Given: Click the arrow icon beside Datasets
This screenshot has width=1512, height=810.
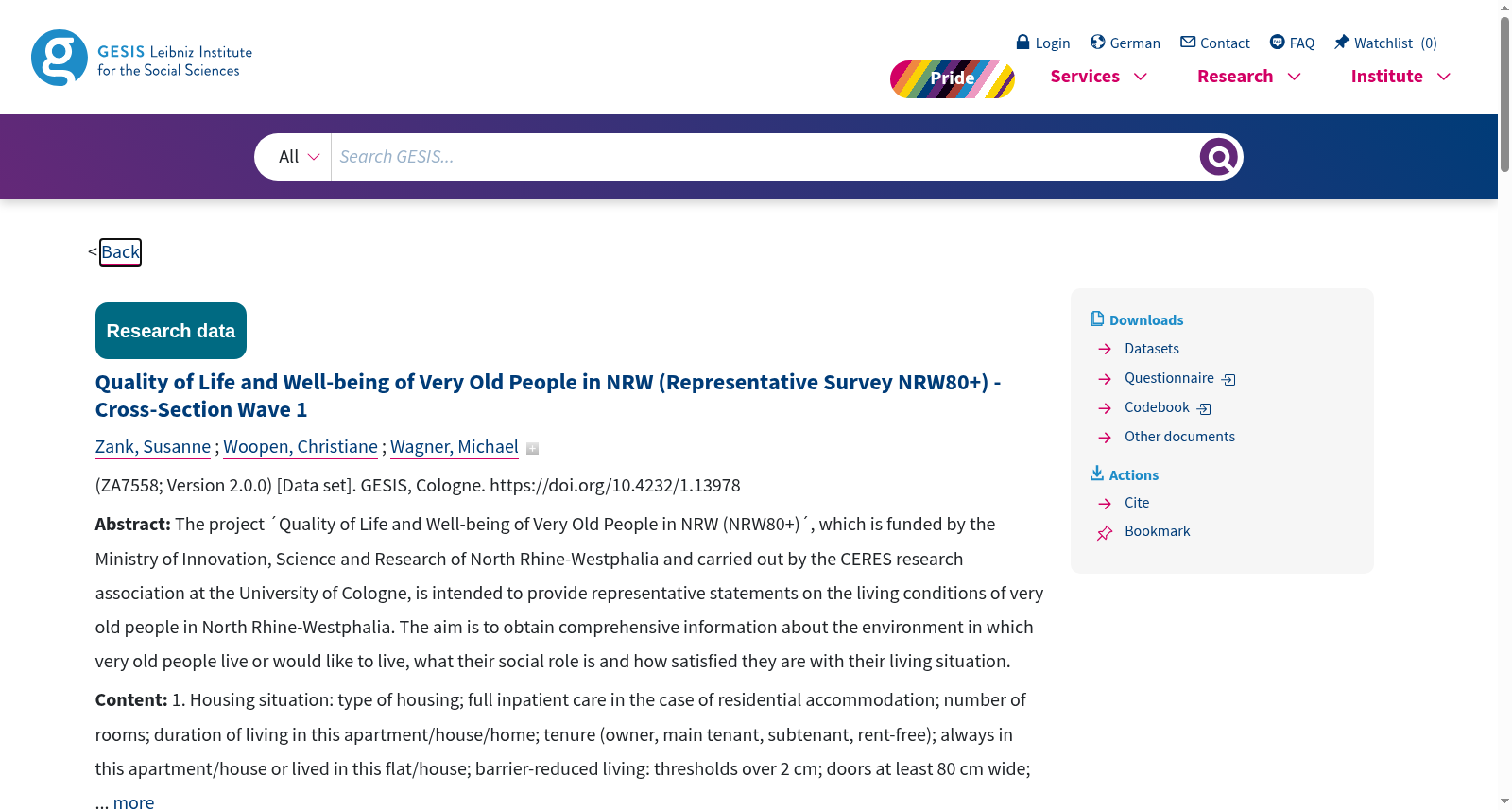Looking at the screenshot, I should tap(1105, 350).
